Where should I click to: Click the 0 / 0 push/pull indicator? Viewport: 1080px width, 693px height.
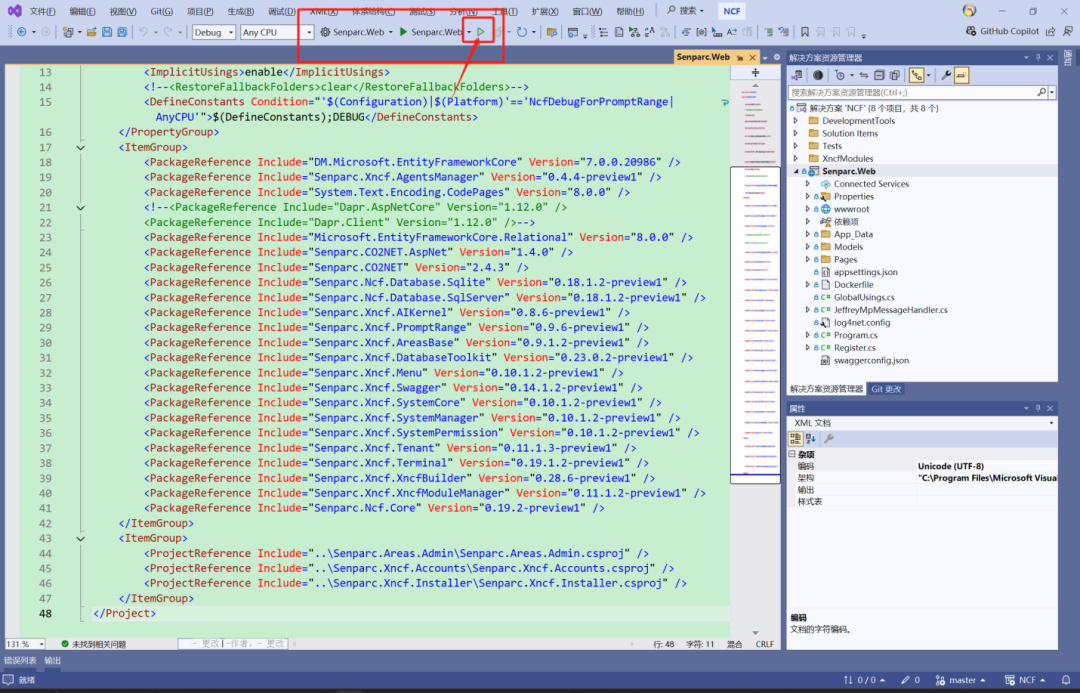click(x=864, y=680)
